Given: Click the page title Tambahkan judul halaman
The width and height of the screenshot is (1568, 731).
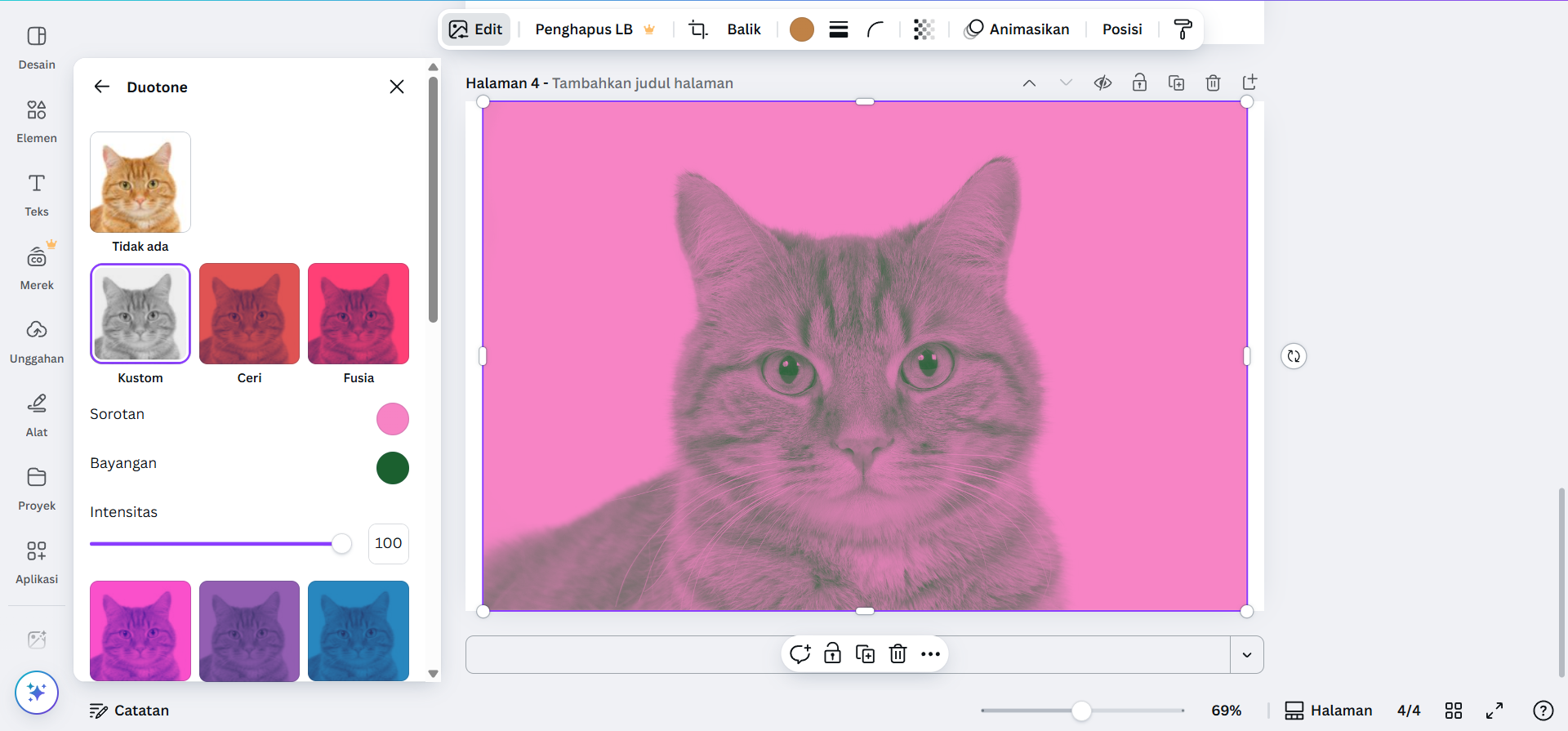Looking at the screenshot, I should (x=642, y=83).
